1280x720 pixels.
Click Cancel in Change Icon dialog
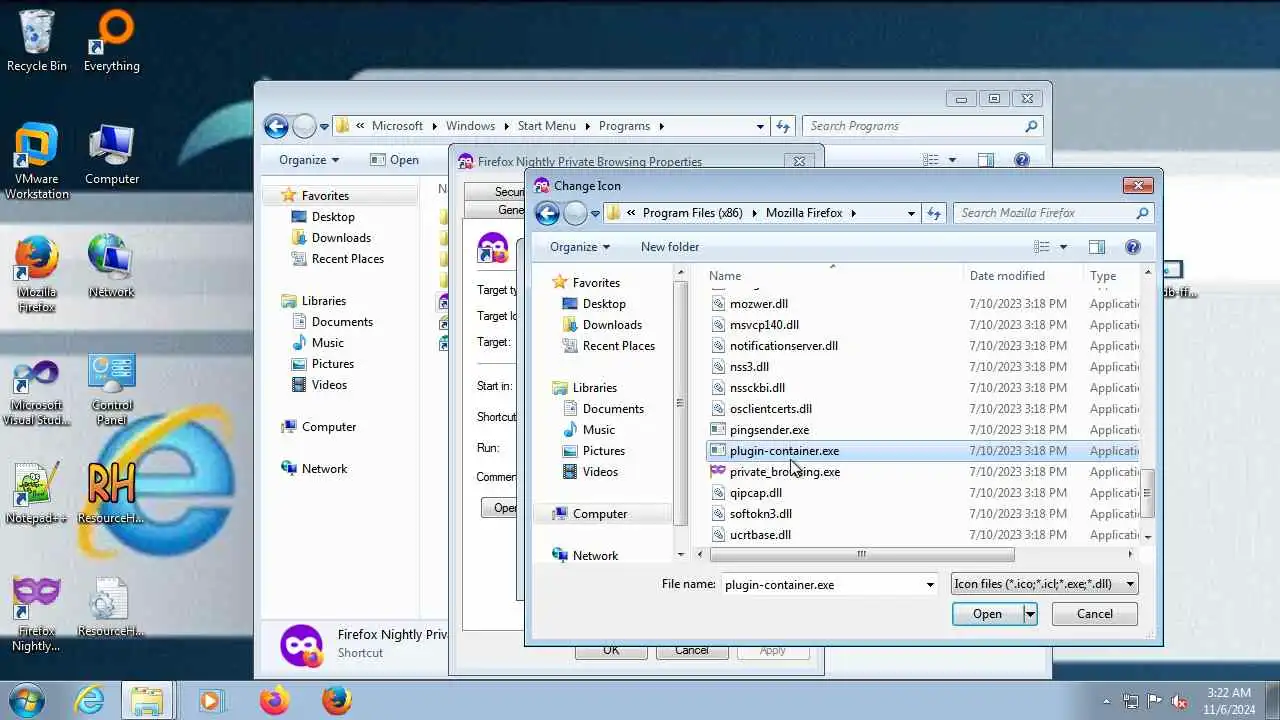click(x=1094, y=614)
